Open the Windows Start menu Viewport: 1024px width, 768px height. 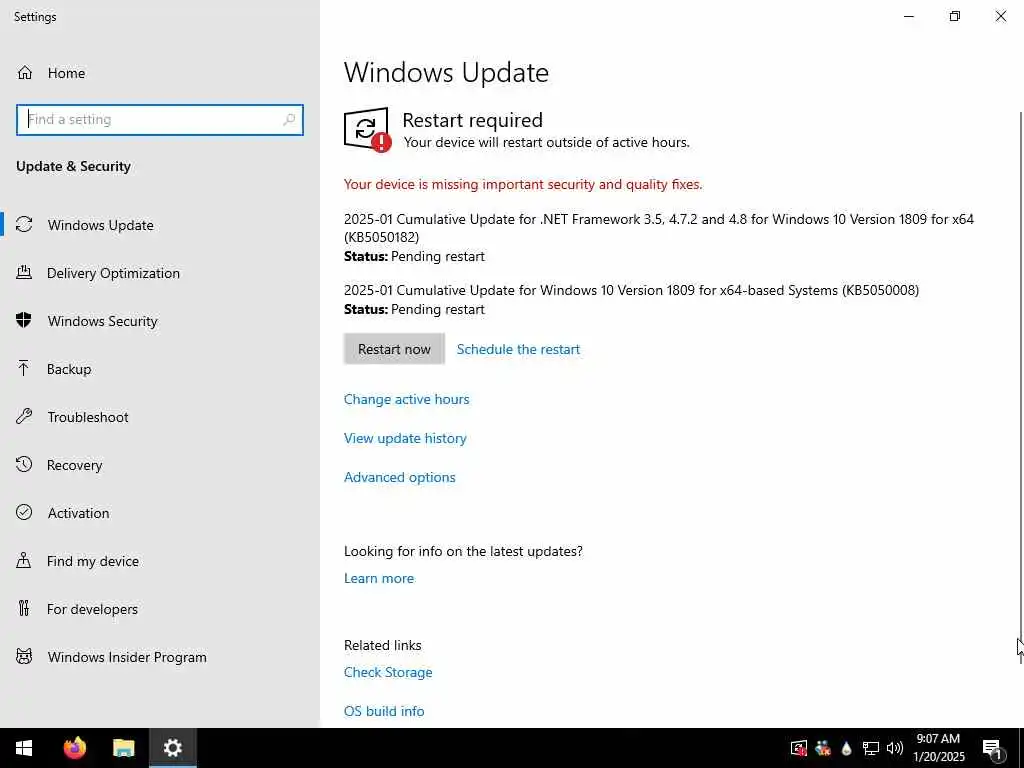(x=24, y=748)
